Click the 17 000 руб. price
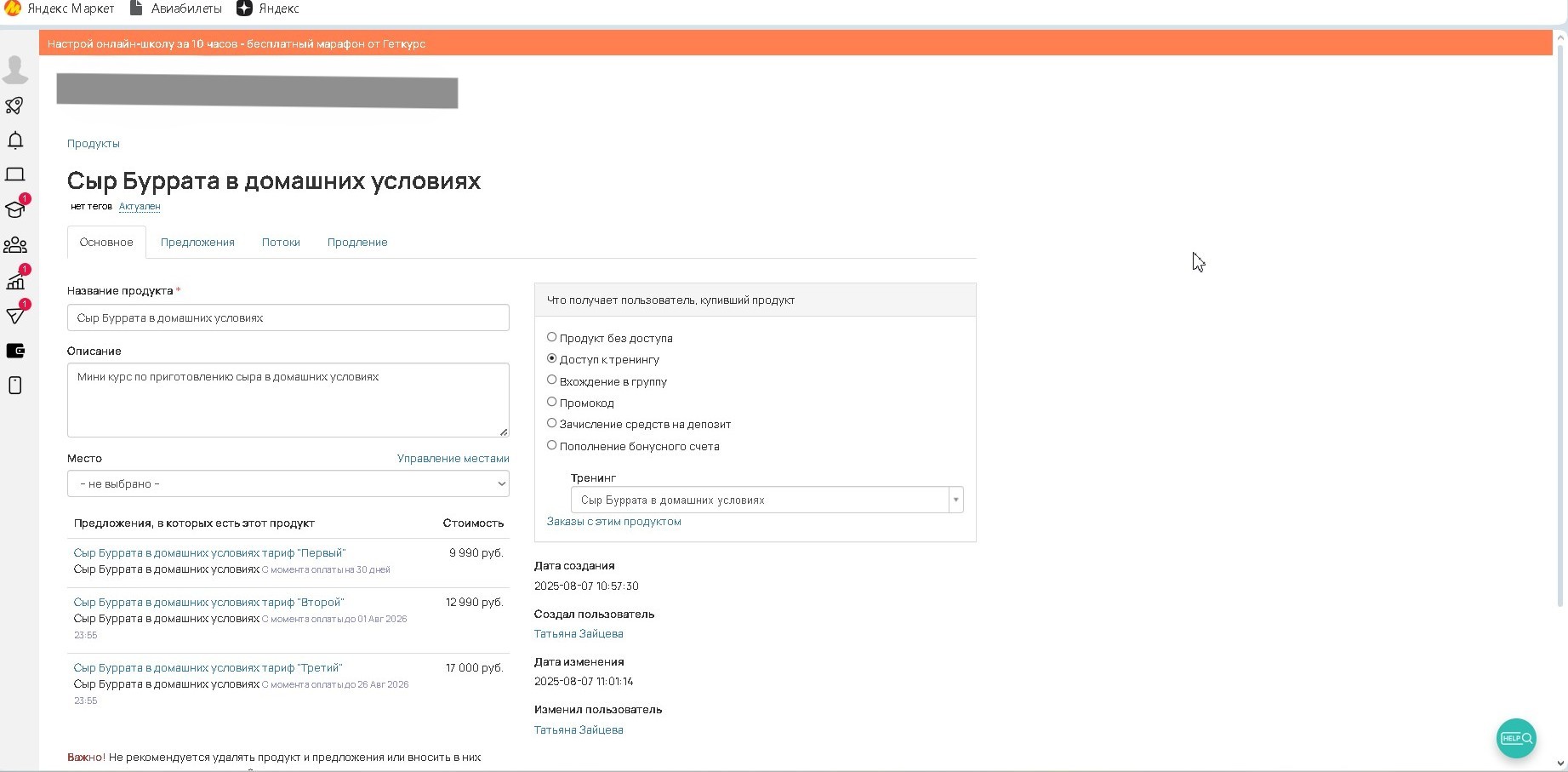 (475, 667)
